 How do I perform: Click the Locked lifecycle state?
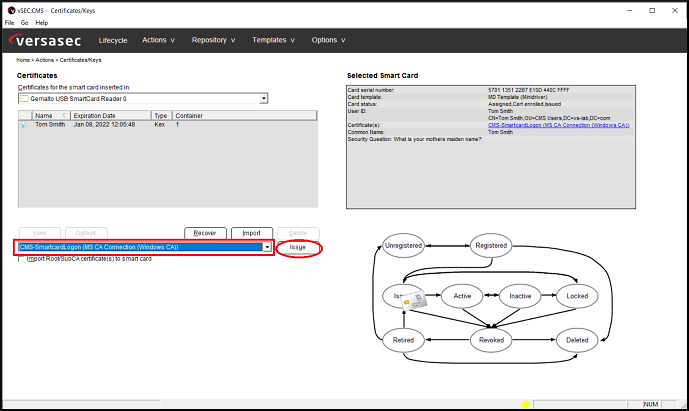577,296
